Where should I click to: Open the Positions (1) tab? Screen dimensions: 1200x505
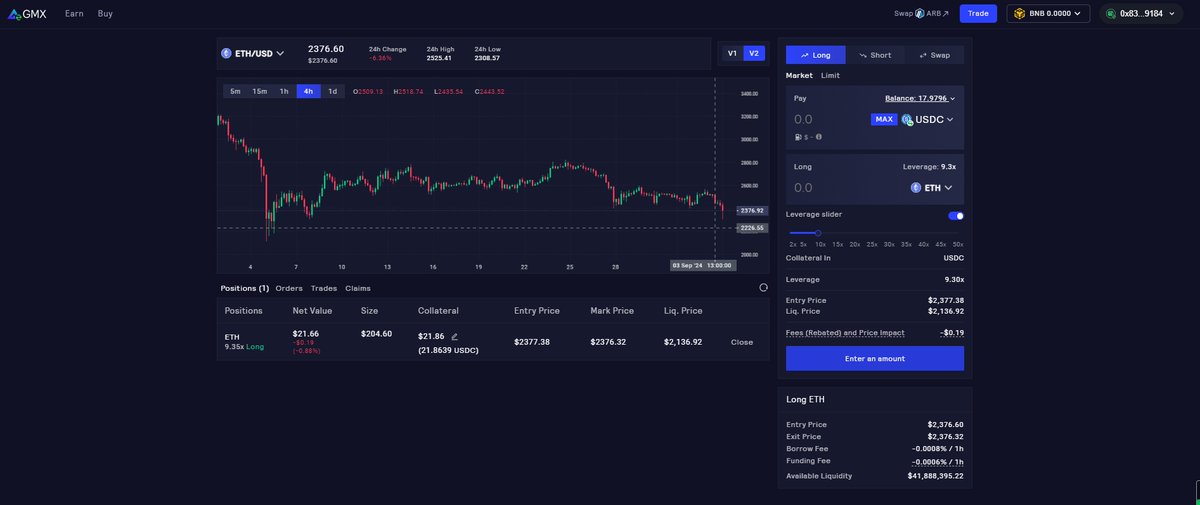[245, 288]
